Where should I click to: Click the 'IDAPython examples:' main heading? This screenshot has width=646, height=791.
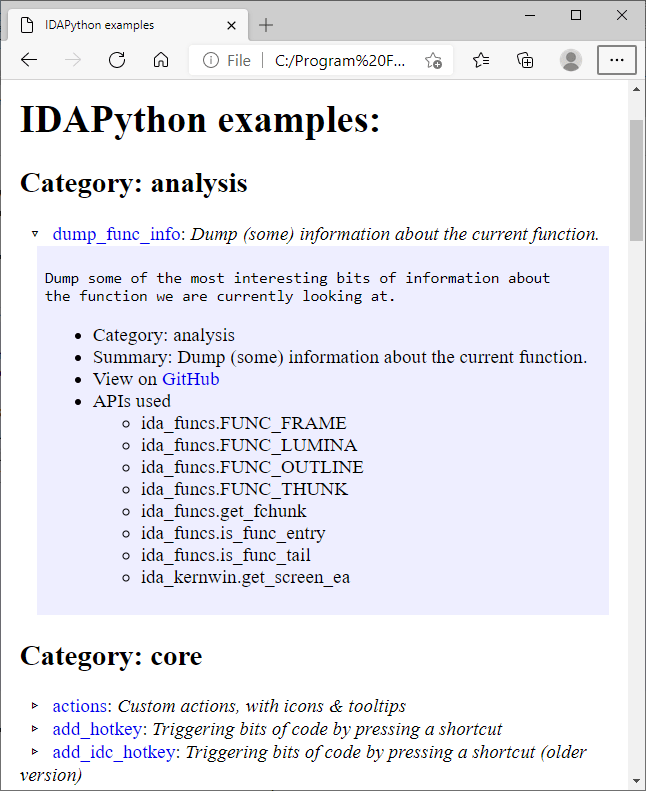pyautogui.click(x=200, y=120)
